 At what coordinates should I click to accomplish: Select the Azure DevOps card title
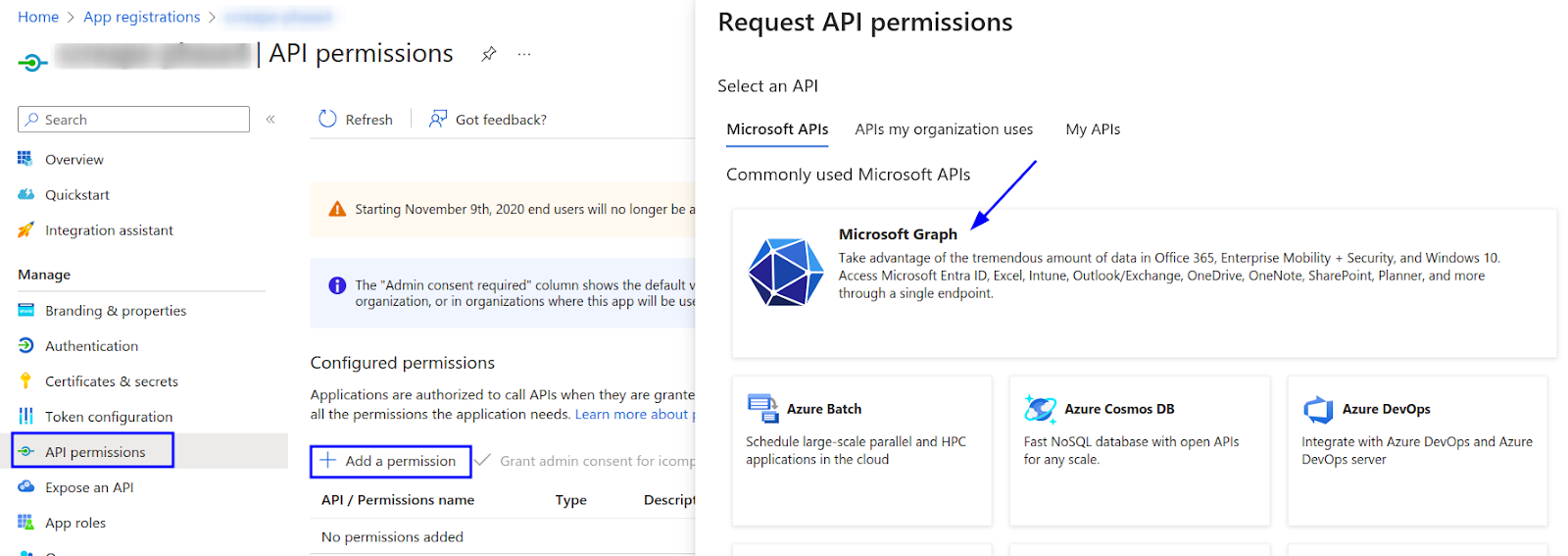tap(1386, 409)
